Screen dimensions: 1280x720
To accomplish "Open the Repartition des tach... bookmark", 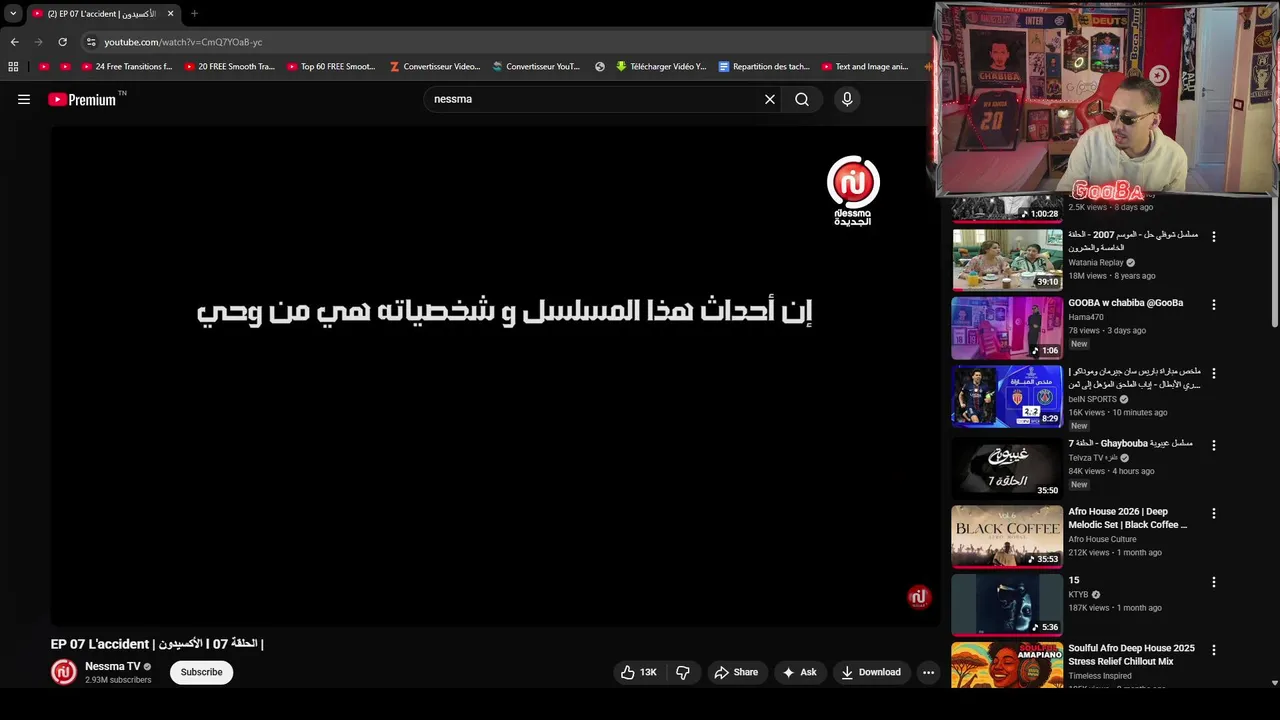I will click(764, 67).
